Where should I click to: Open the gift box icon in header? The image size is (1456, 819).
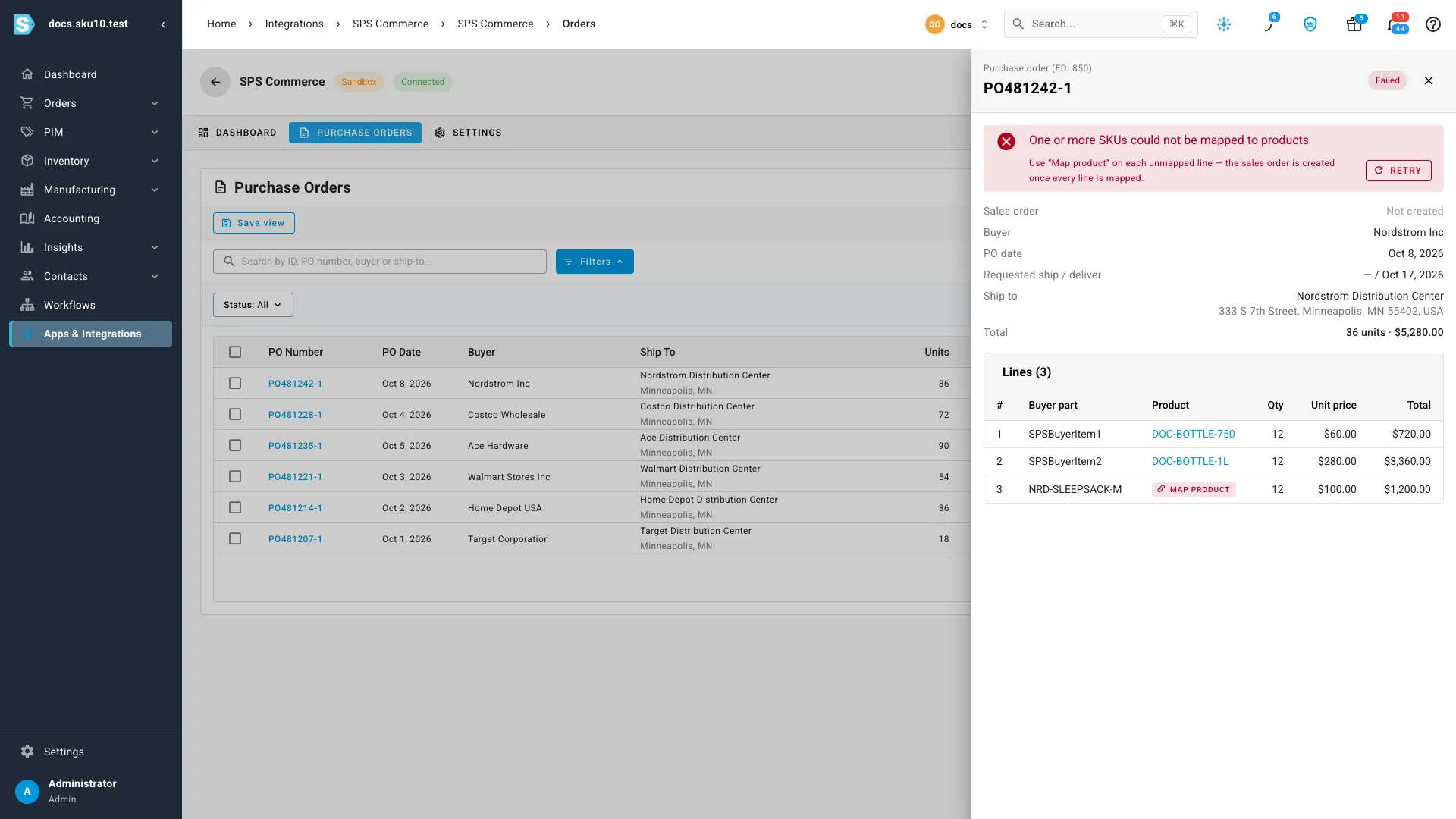1354,24
